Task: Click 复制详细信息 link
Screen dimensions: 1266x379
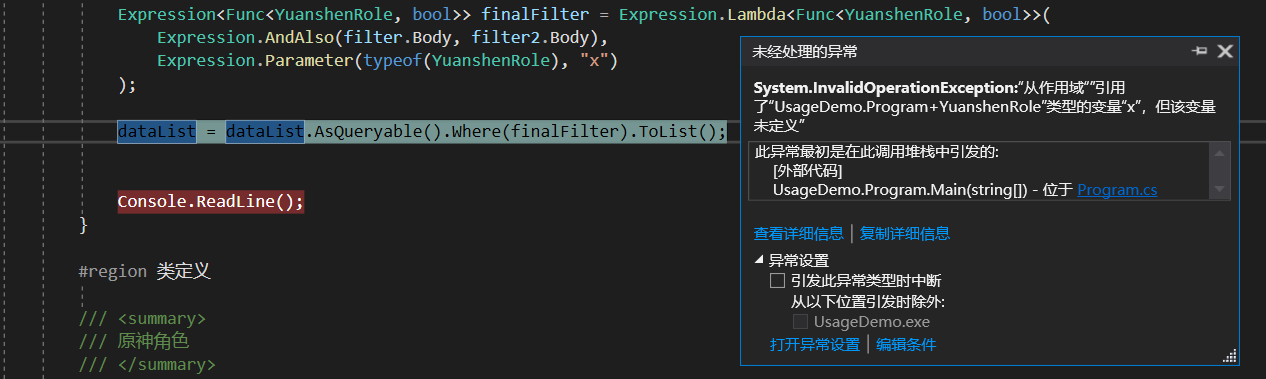Action: pyautogui.click(x=905, y=233)
